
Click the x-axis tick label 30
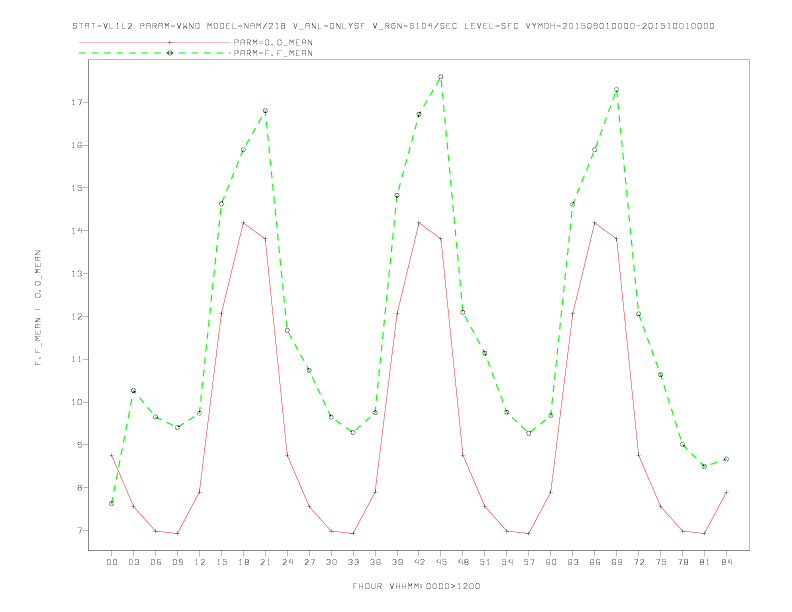(x=331, y=562)
